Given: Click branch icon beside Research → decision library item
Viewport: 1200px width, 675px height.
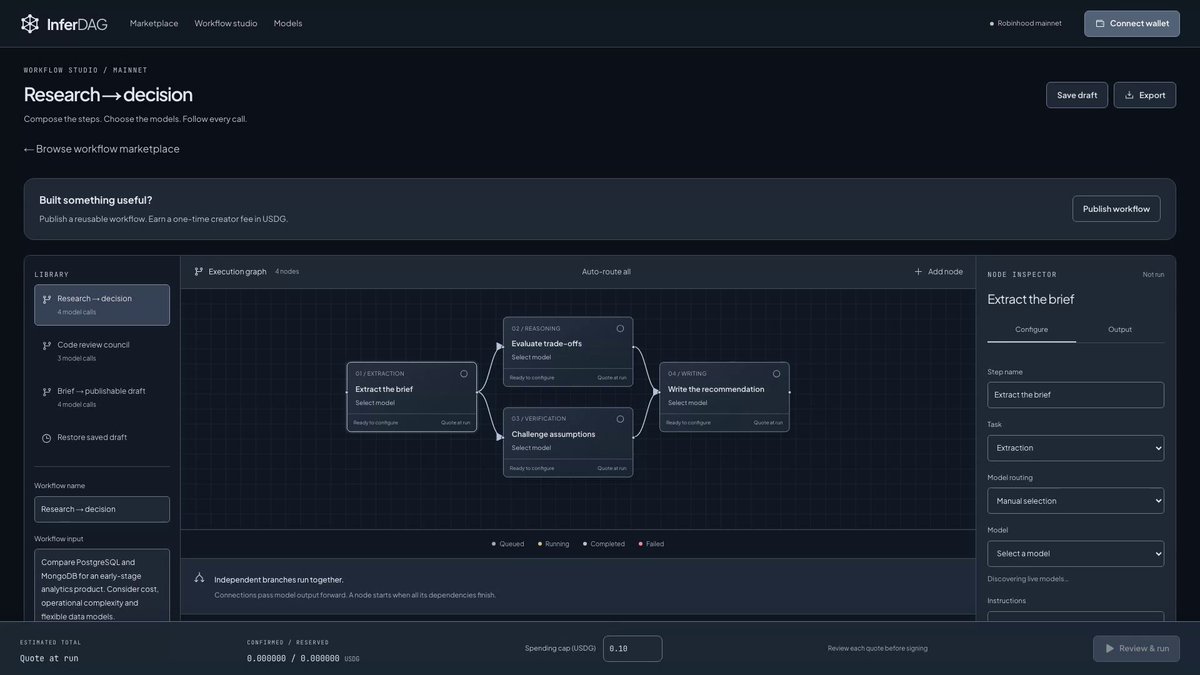Looking at the screenshot, I should click(47, 299).
